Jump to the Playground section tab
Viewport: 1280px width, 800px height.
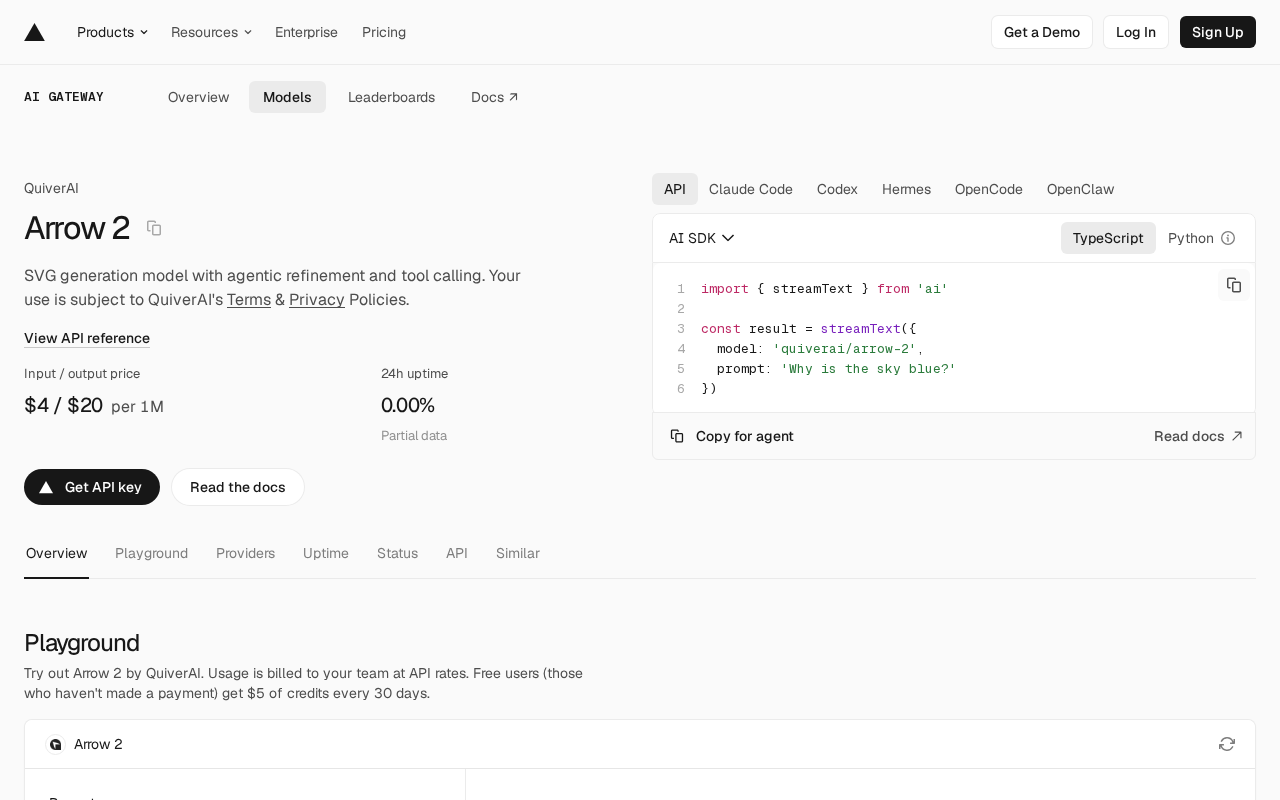[x=151, y=553]
